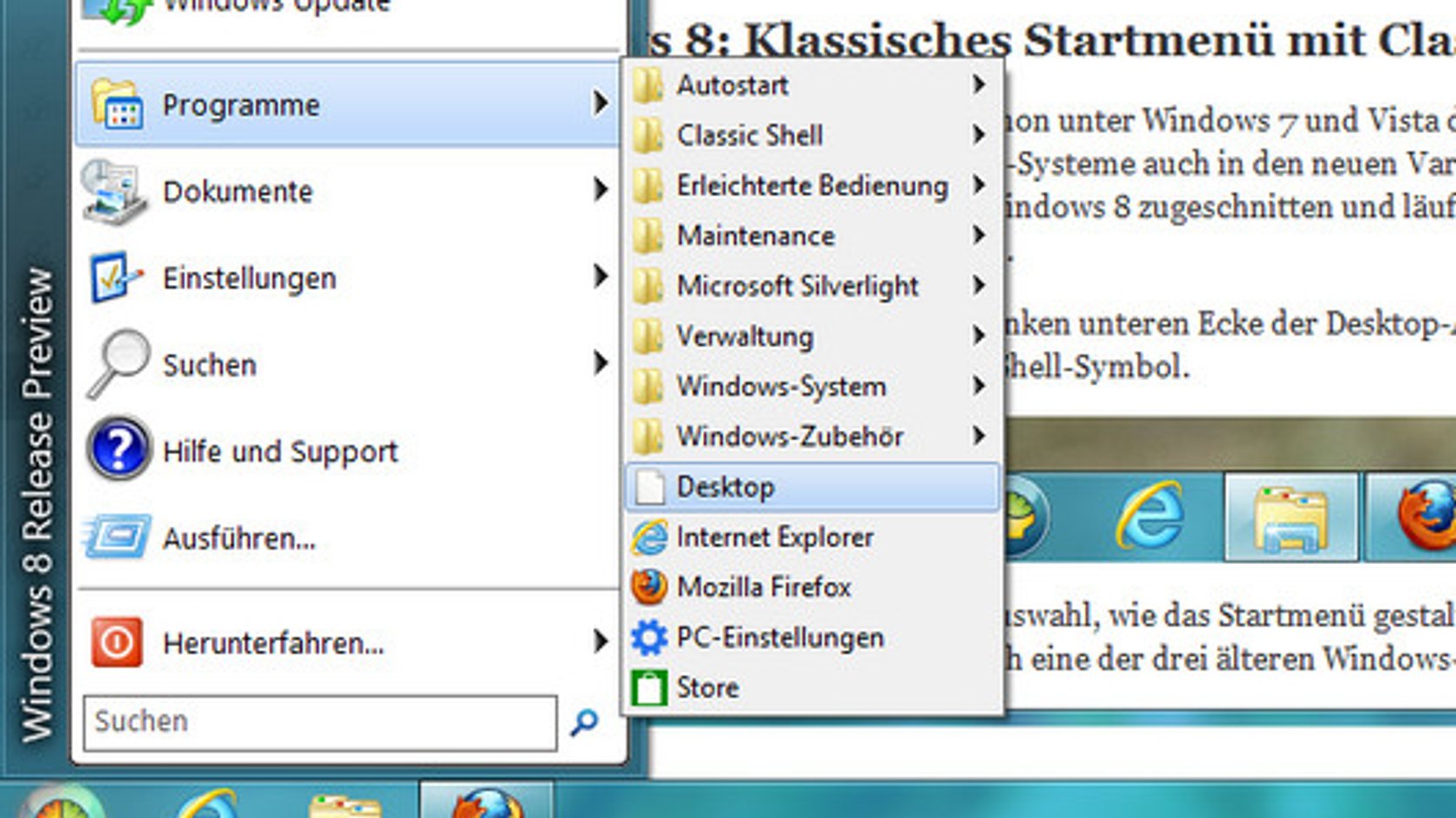The width and height of the screenshot is (1456, 818).
Task: Select Herunterfahren... in the start menu
Action: click(x=348, y=642)
